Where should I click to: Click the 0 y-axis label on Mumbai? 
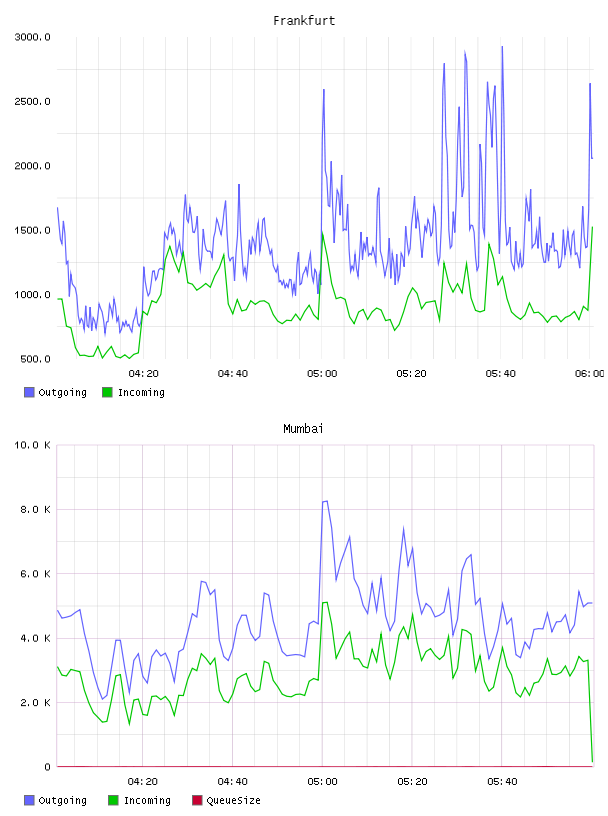(47, 767)
